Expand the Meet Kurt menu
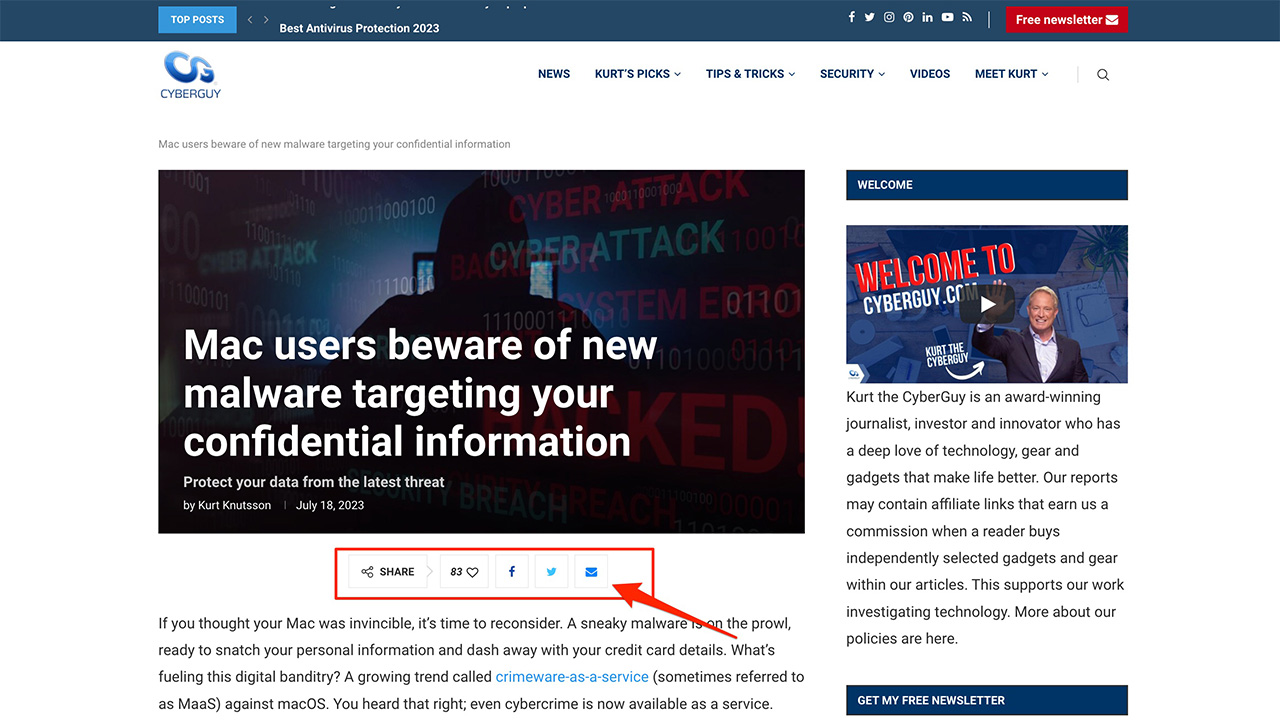 click(x=1011, y=74)
